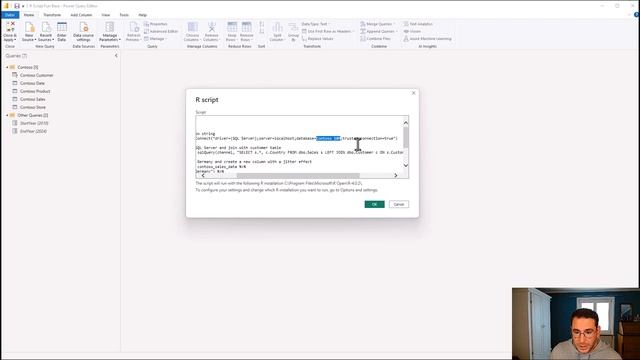This screenshot has height=360, width=640.
Task: Click Replace Values in the ribbon
Action: coord(318,39)
